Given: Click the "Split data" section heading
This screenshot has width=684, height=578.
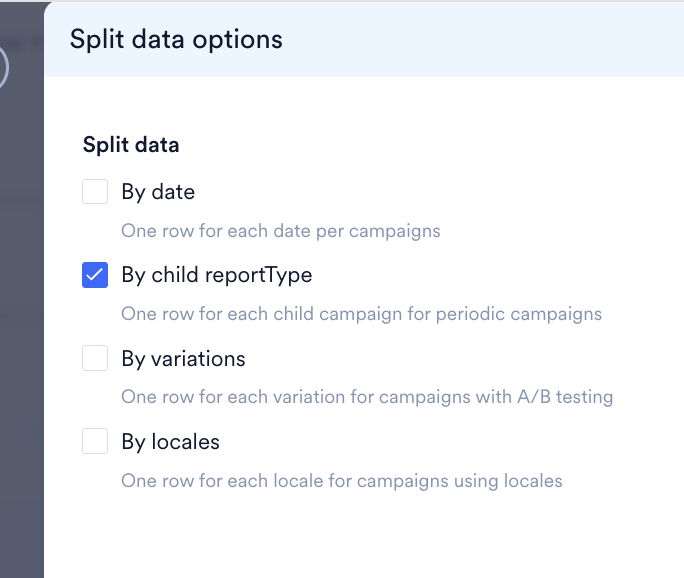Looking at the screenshot, I should pos(131,145).
